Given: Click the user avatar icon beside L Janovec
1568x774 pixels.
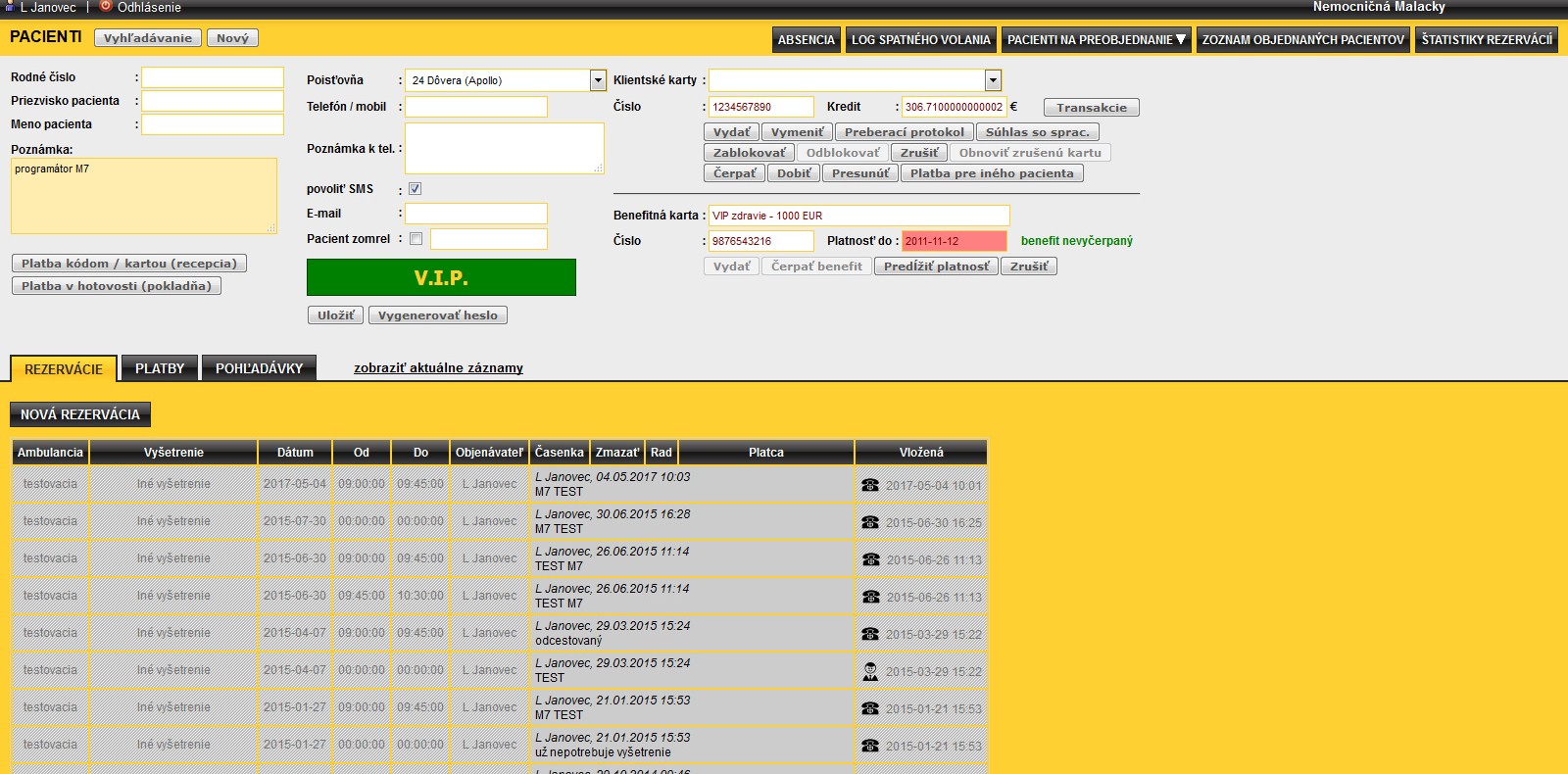Looking at the screenshot, I should click(x=10, y=6).
